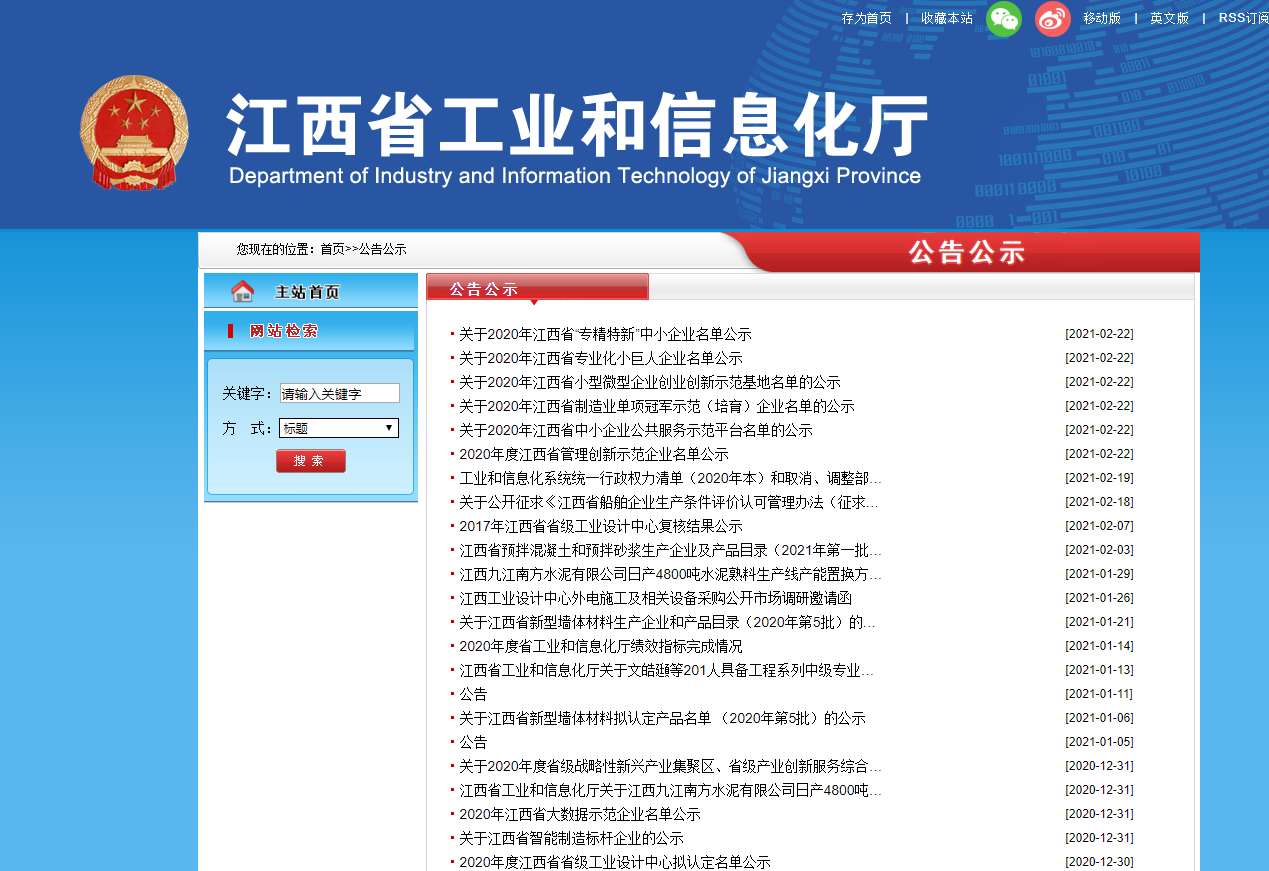Click the red 公告公示 banner heading
The width and height of the screenshot is (1269, 871).
tap(967, 252)
